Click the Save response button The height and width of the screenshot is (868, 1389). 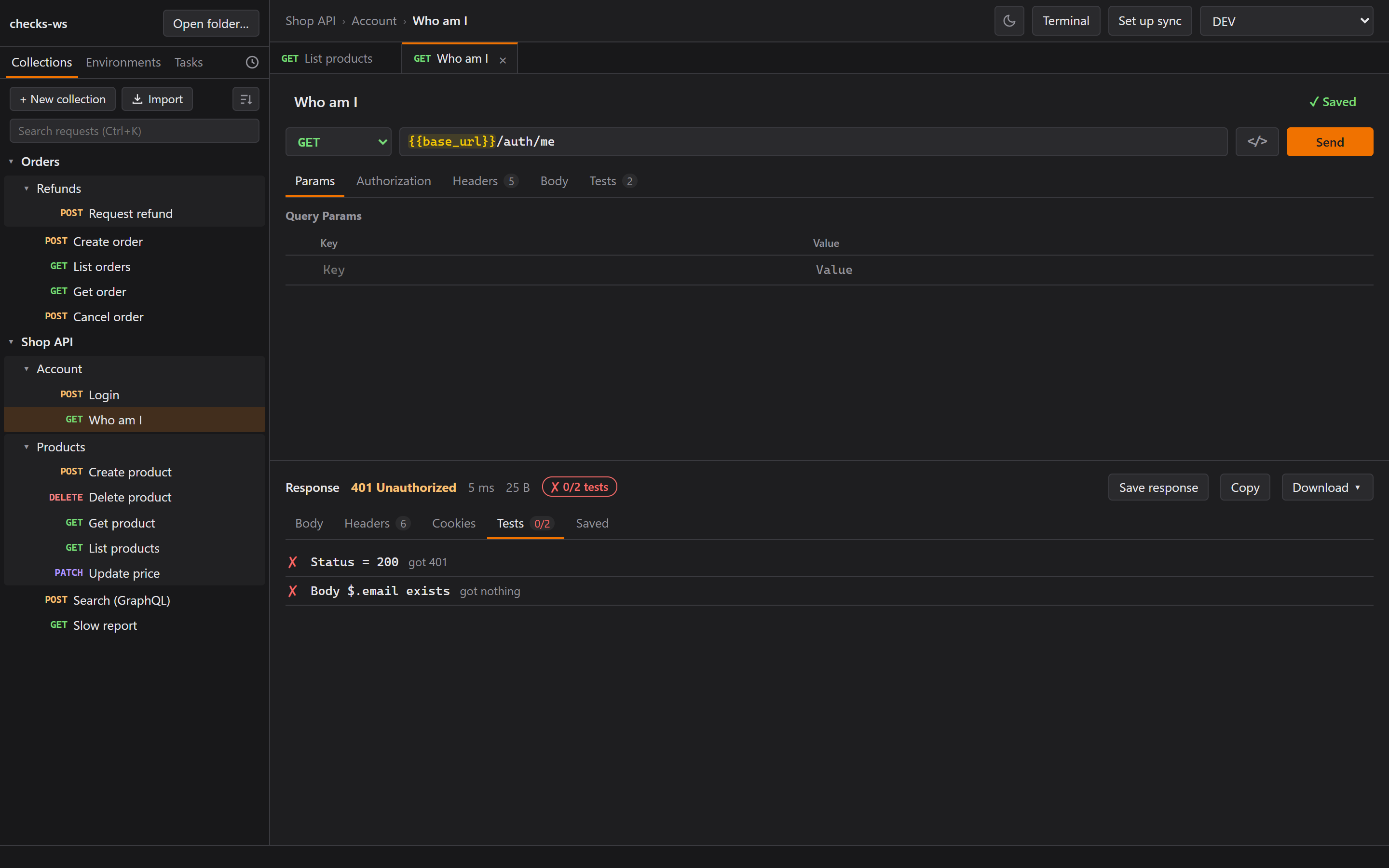(x=1158, y=488)
